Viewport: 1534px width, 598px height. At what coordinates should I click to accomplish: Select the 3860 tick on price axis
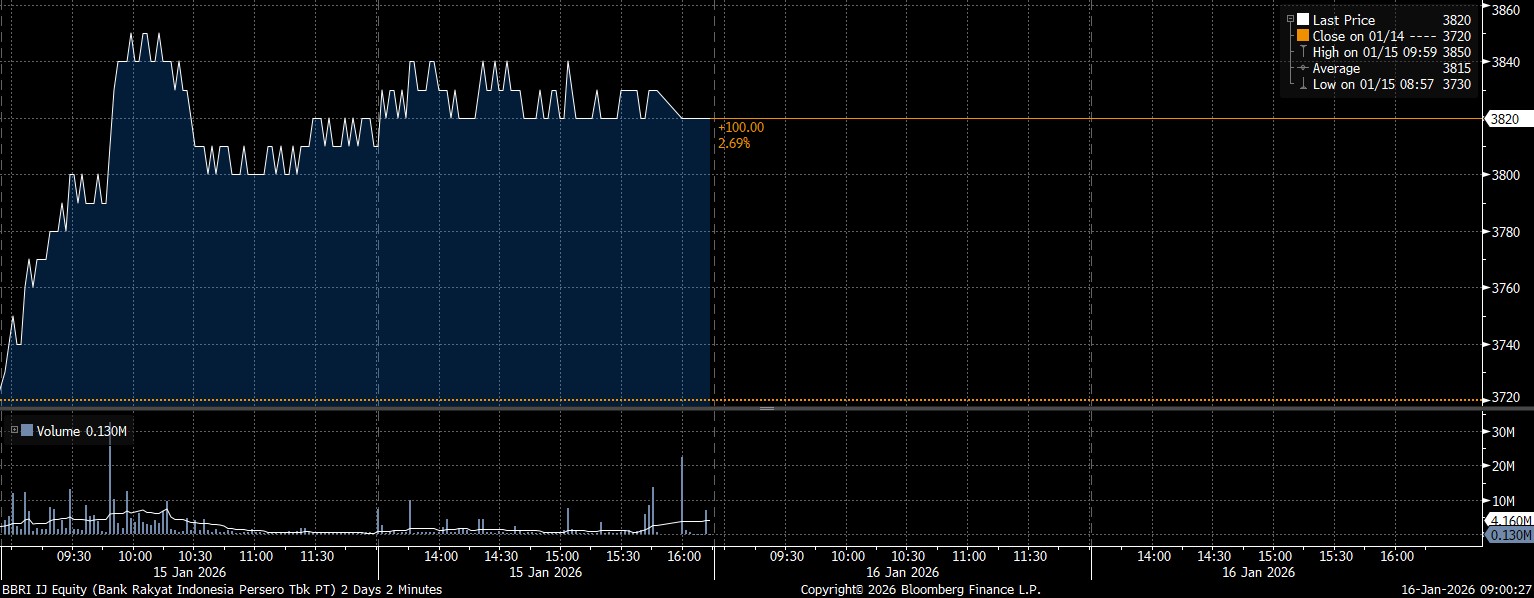(1506, 10)
